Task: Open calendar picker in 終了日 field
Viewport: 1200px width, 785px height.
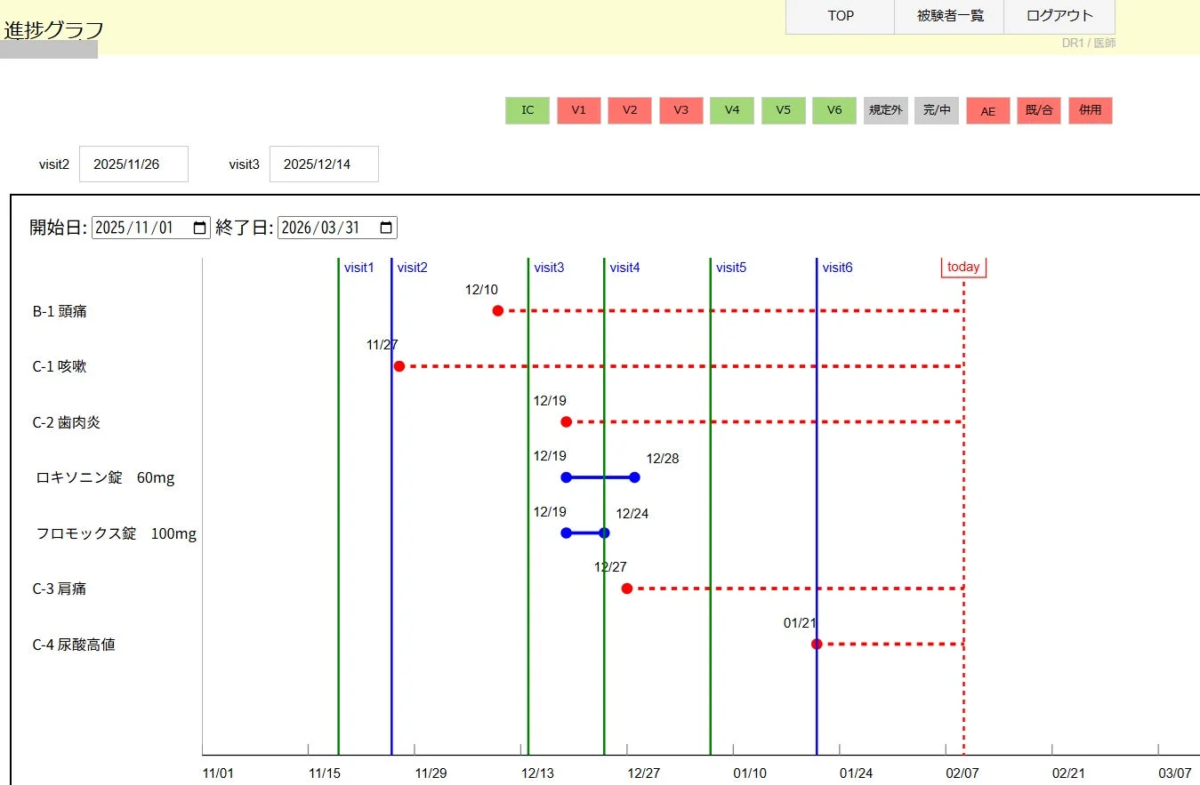Action: 386,228
